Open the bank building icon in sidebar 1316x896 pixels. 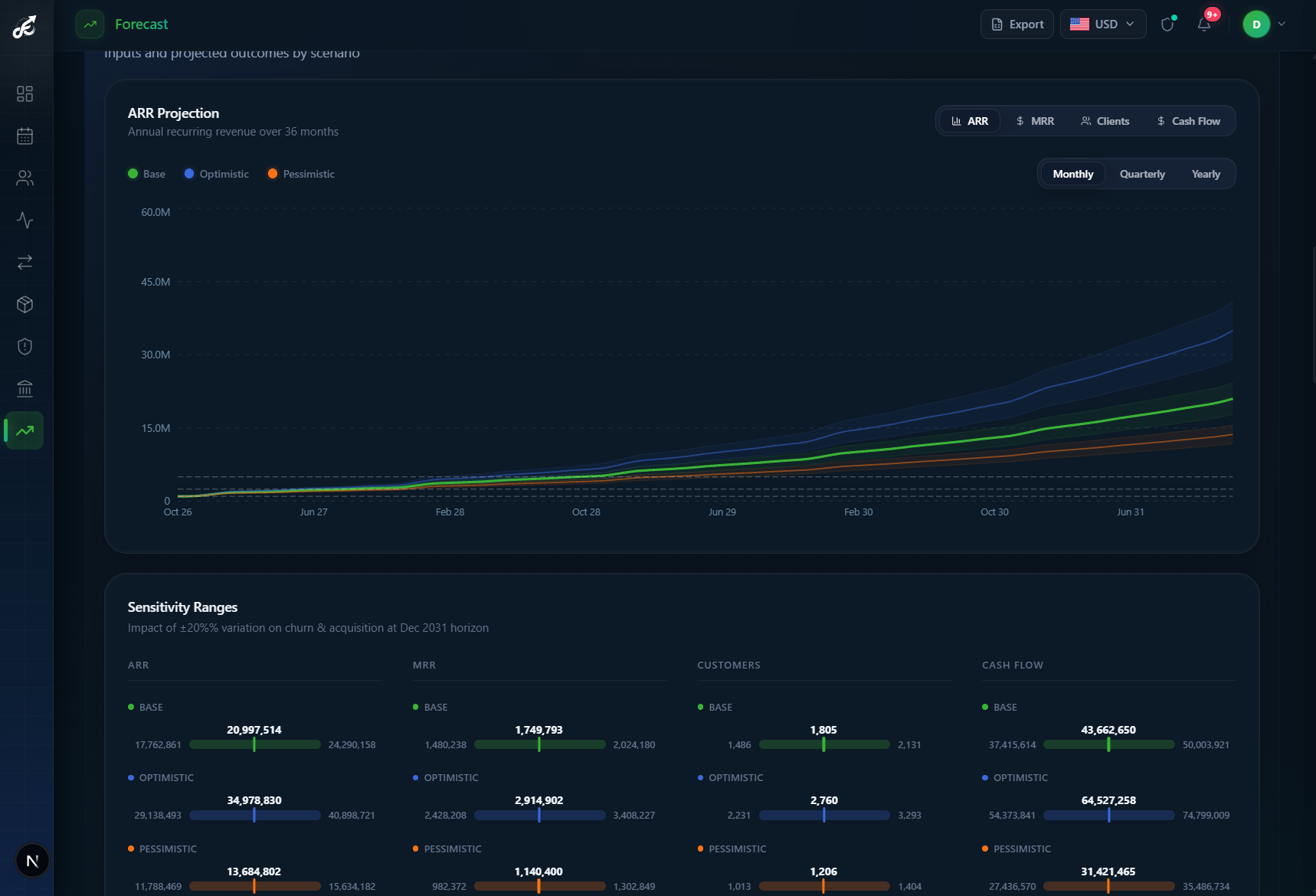[x=25, y=388]
